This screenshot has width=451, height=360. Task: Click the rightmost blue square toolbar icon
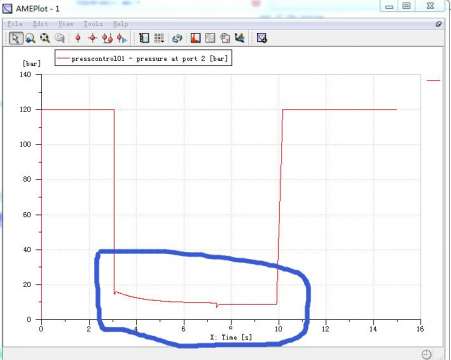point(262,38)
